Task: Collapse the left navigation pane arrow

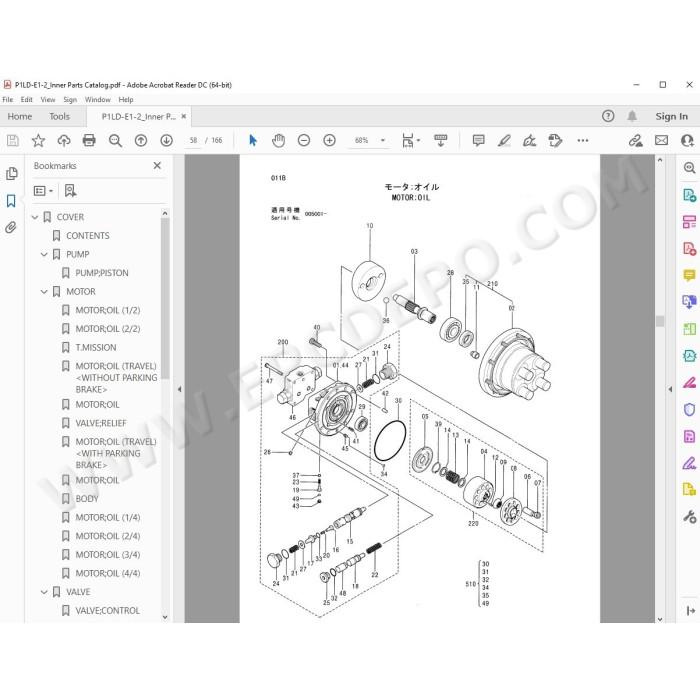Action: (x=179, y=389)
